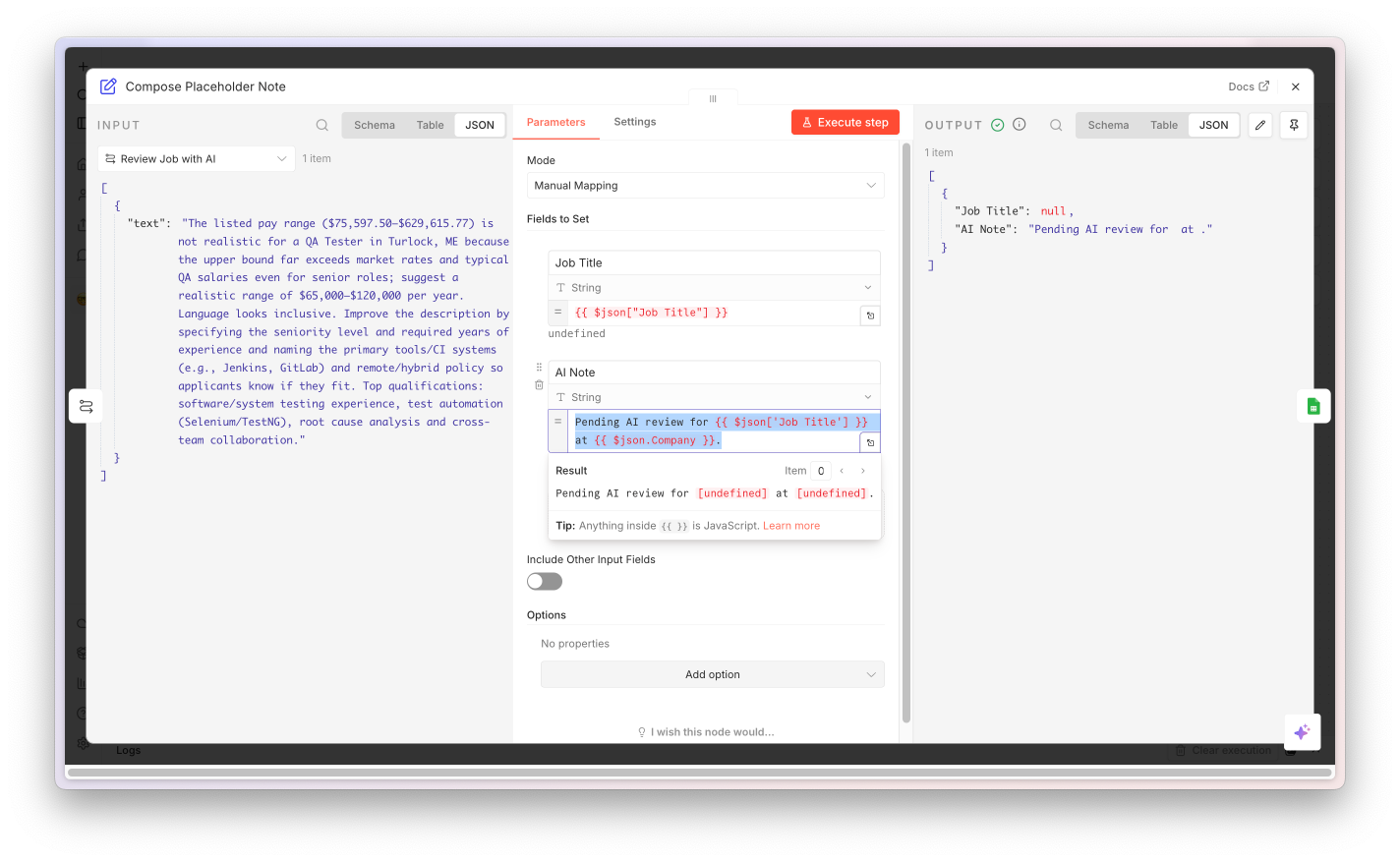Open the Parameters tab

[x=555, y=122]
